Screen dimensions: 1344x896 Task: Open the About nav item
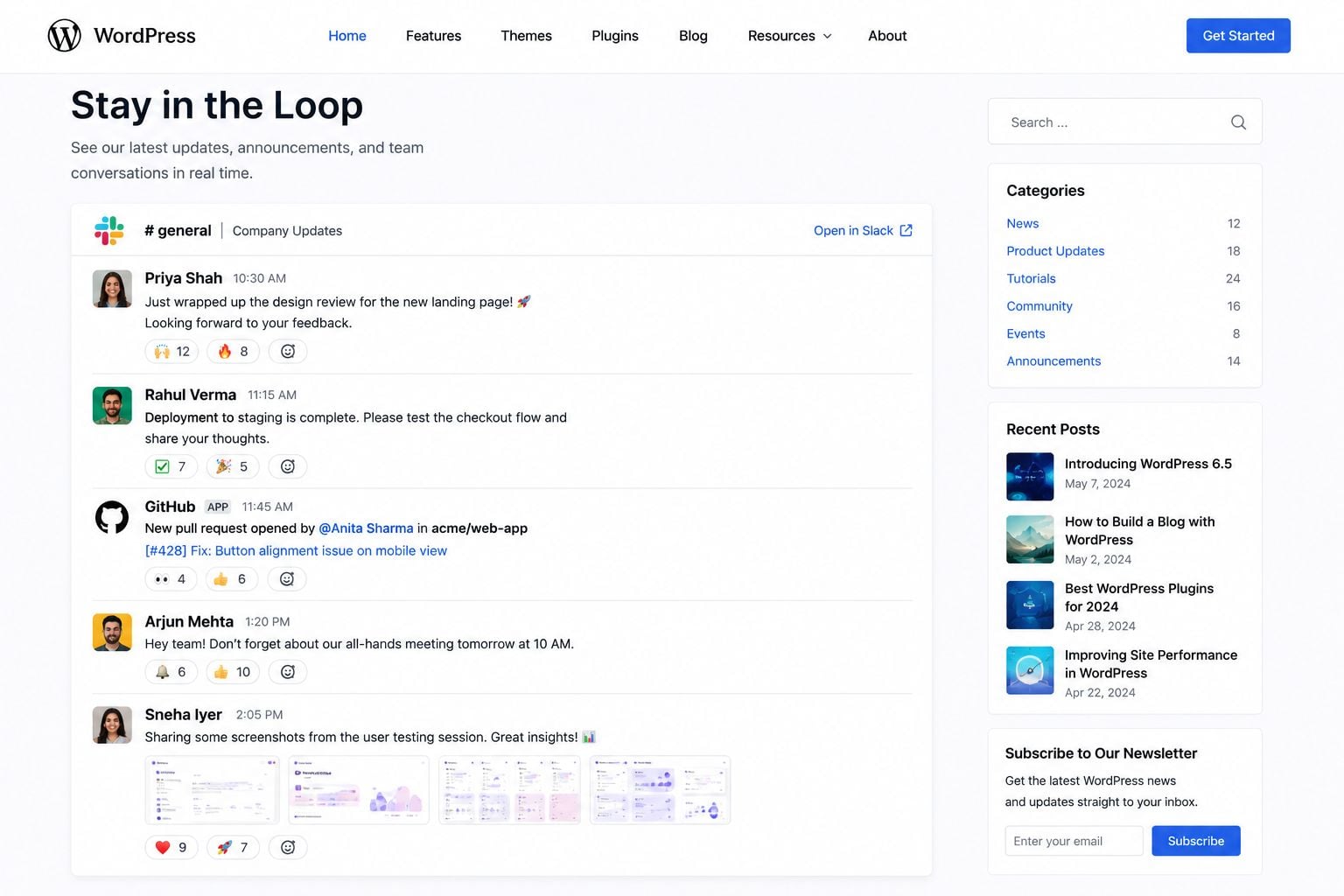click(887, 36)
